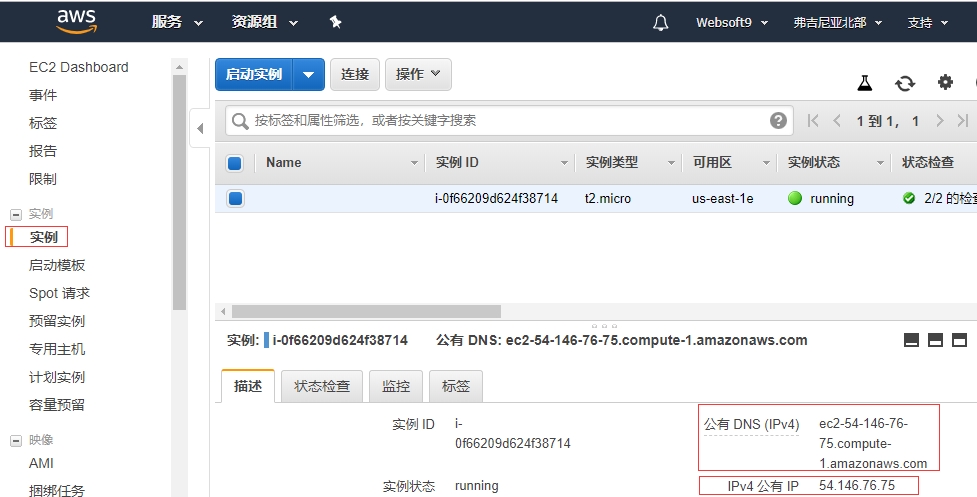Open the 操作 actions dropdown
Screen dimensions: 977x497
(418, 74)
